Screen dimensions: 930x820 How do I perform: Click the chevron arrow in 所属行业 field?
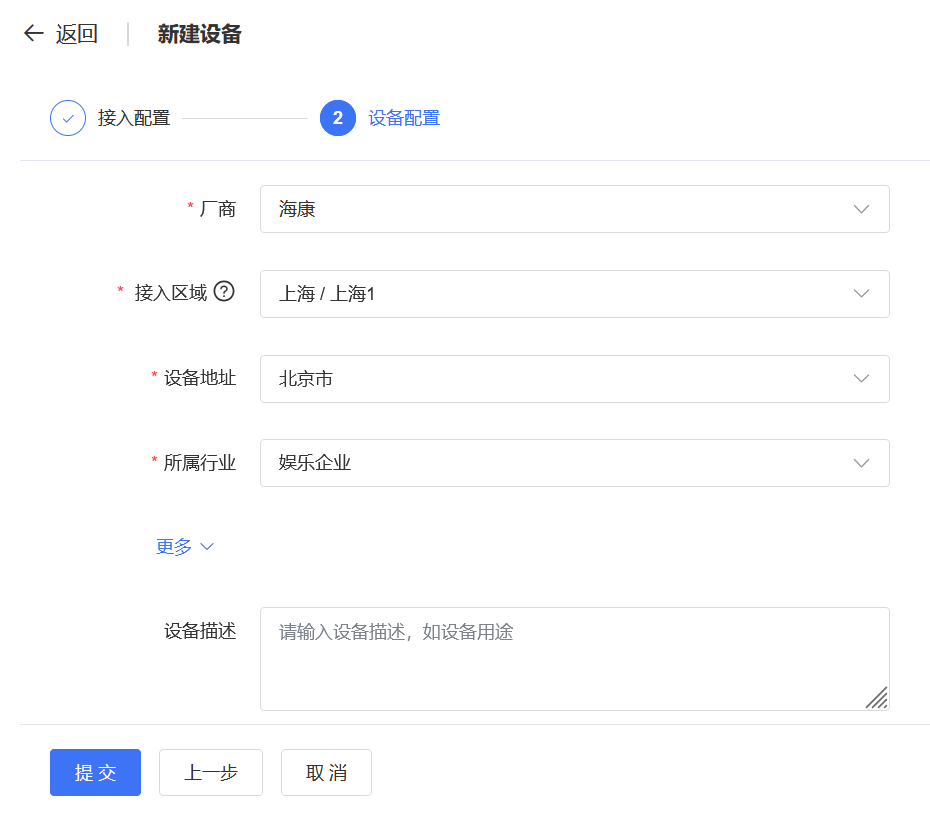click(x=861, y=463)
